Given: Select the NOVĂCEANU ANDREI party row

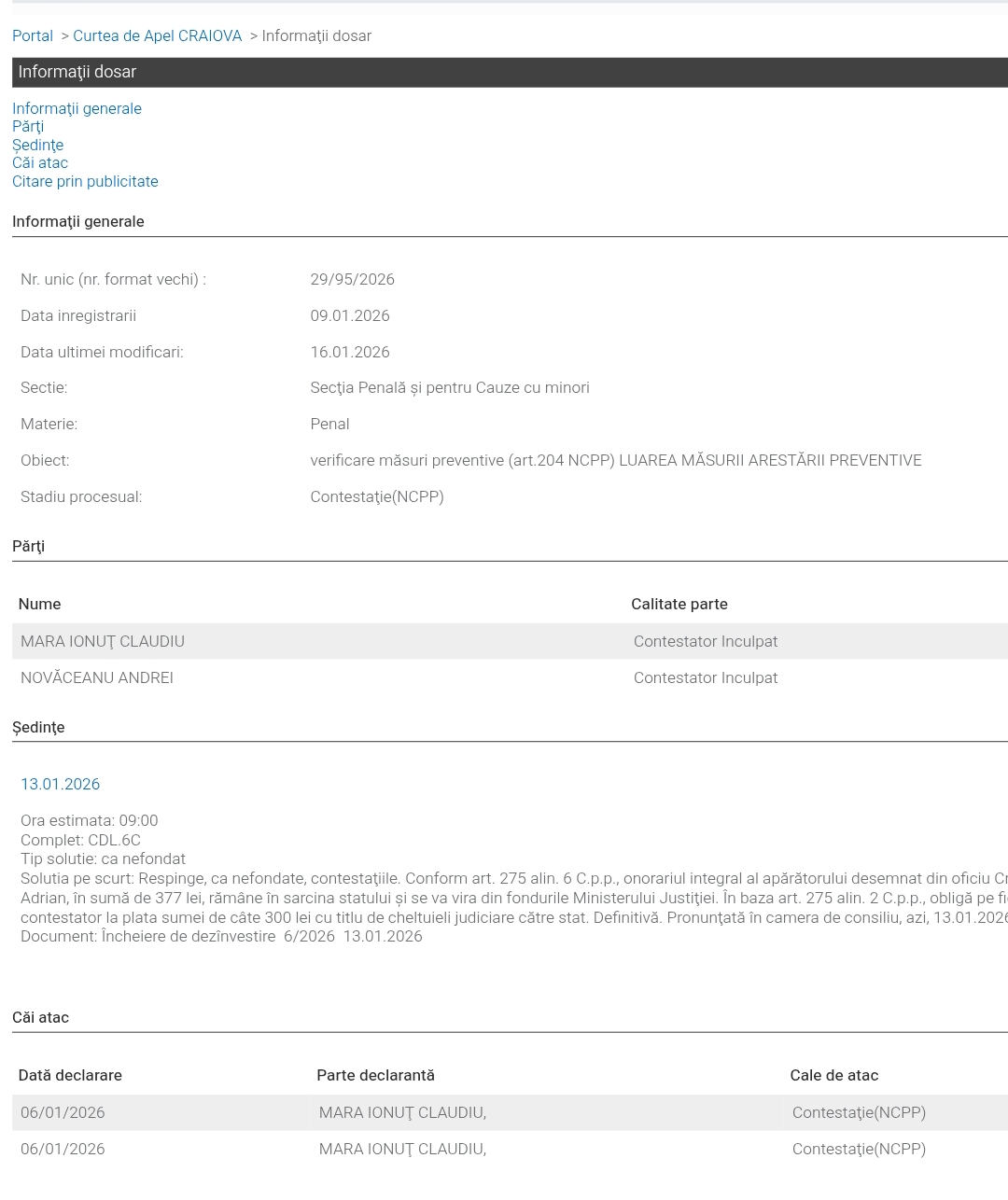Looking at the screenshot, I should tap(510, 677).
